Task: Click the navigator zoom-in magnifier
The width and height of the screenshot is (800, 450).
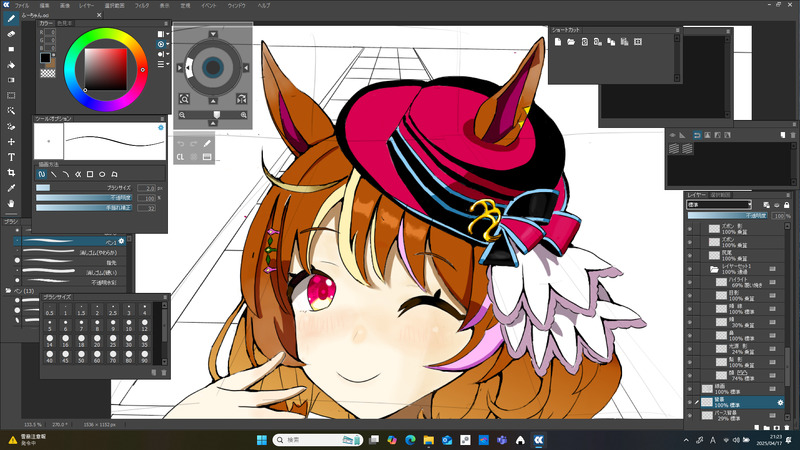Action: 243,115
